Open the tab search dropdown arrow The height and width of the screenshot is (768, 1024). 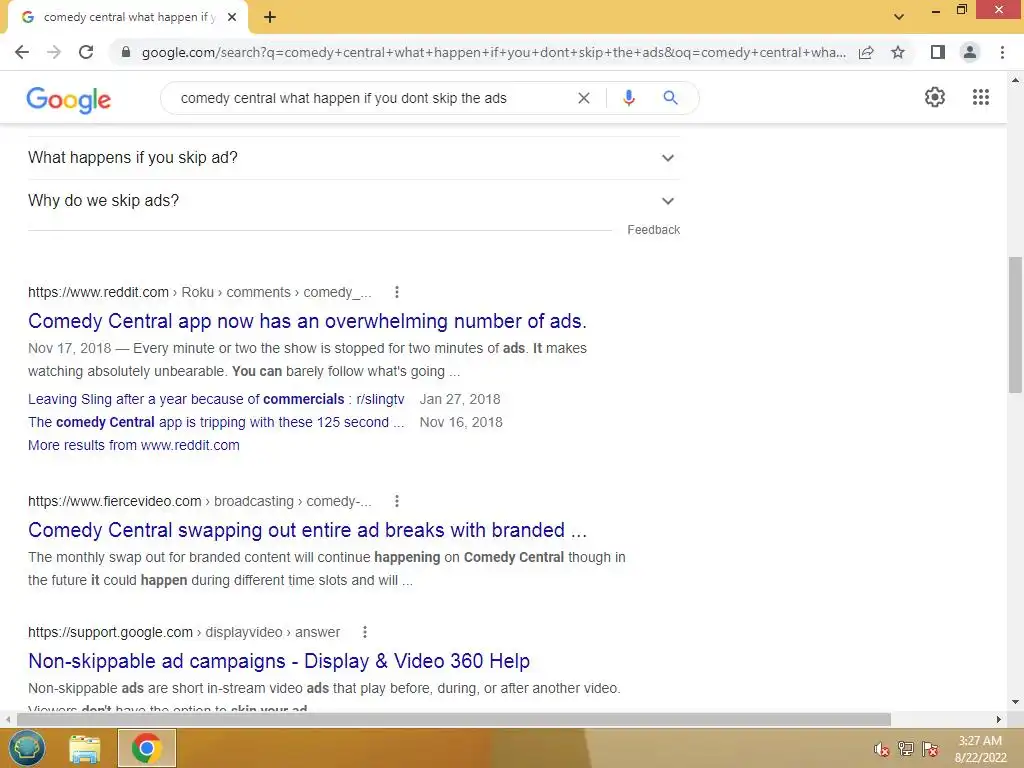899,17
